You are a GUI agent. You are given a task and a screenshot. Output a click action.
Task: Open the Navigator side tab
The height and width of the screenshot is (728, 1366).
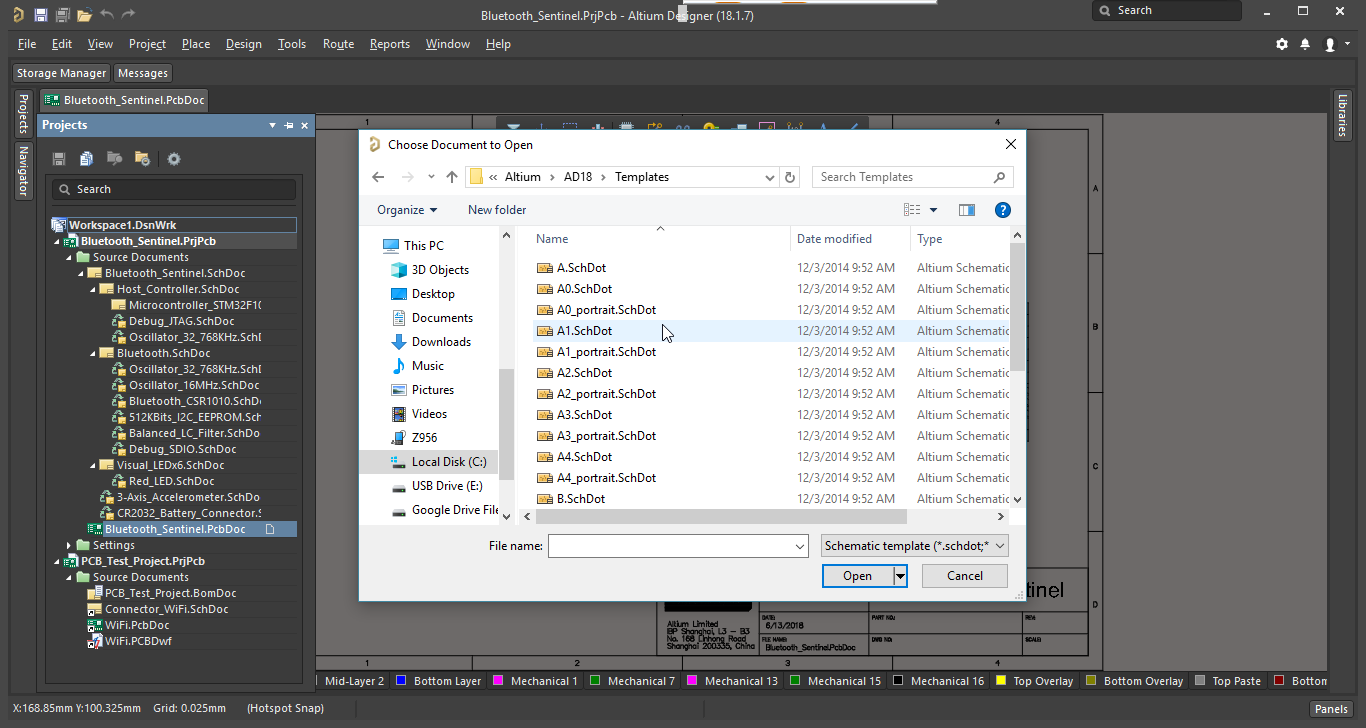click(23, 170)
